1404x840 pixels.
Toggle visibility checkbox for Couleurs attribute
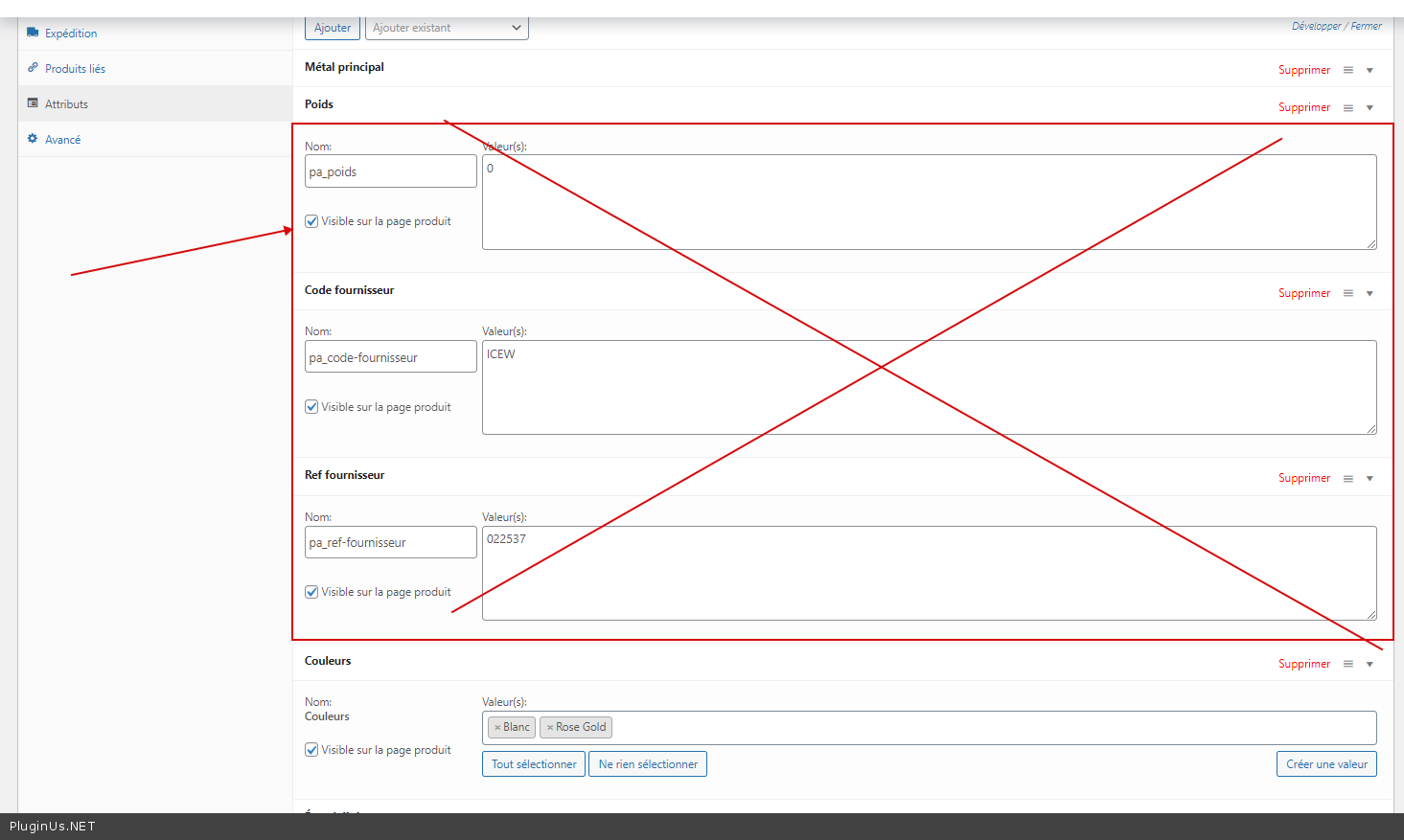point(311,750)
